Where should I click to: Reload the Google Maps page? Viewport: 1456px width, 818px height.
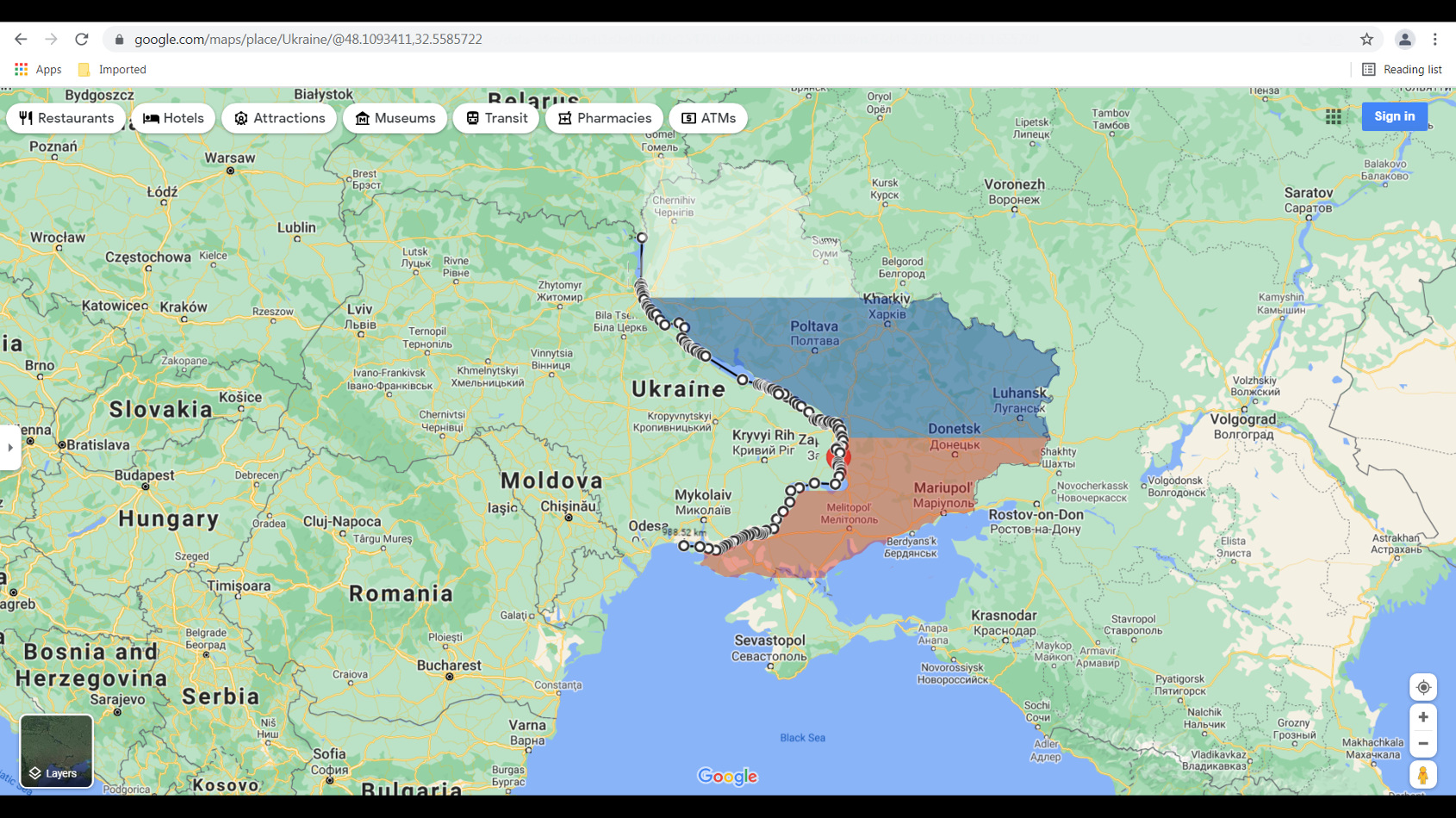[x=82, y=39]
